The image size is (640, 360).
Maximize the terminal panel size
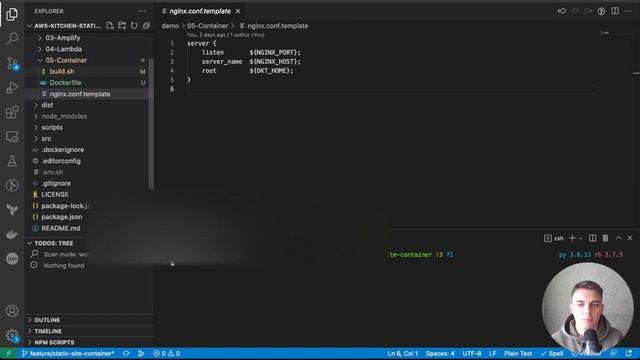click(x=619, y=238)
